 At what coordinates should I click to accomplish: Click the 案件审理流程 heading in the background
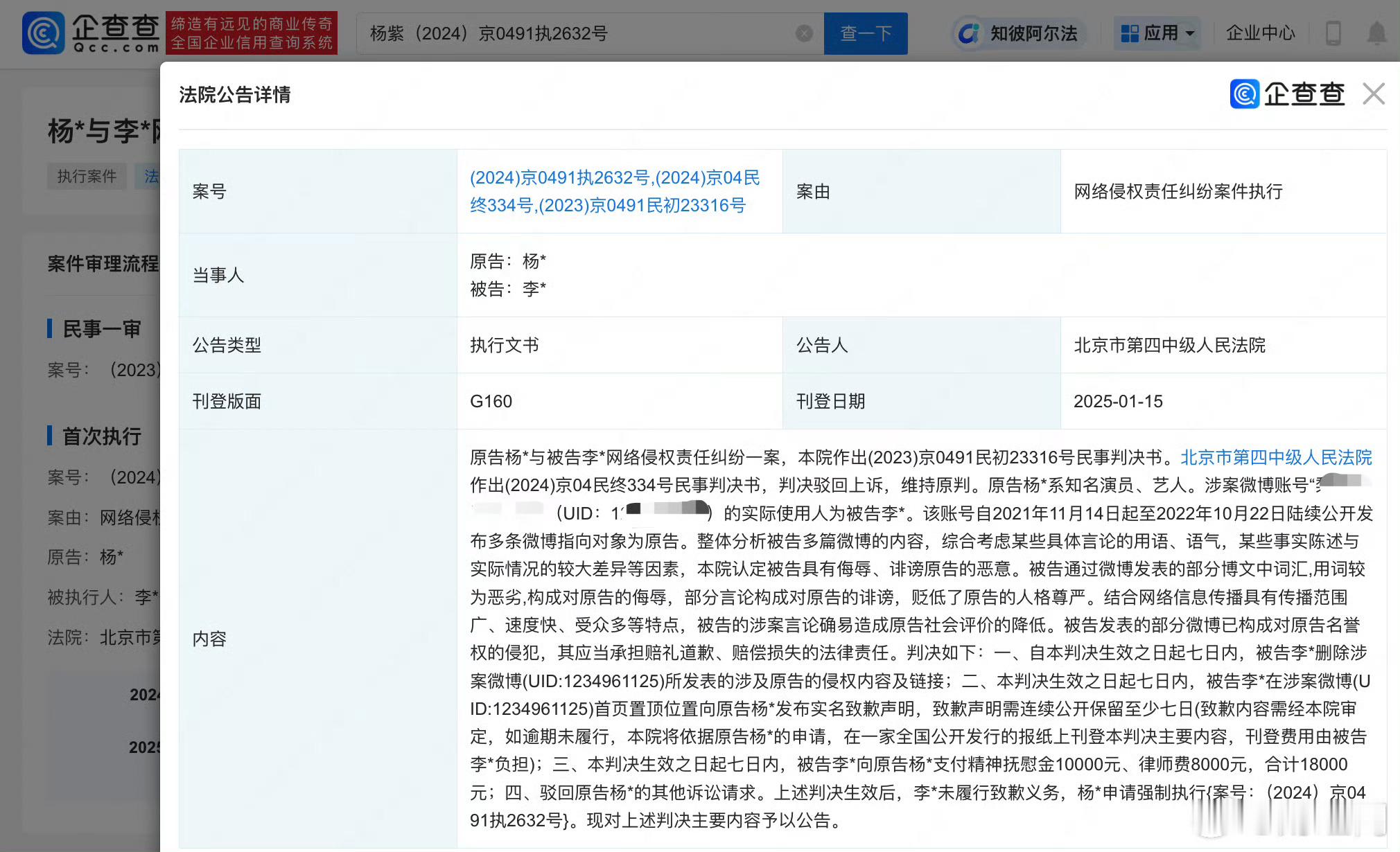click(103, 263)
